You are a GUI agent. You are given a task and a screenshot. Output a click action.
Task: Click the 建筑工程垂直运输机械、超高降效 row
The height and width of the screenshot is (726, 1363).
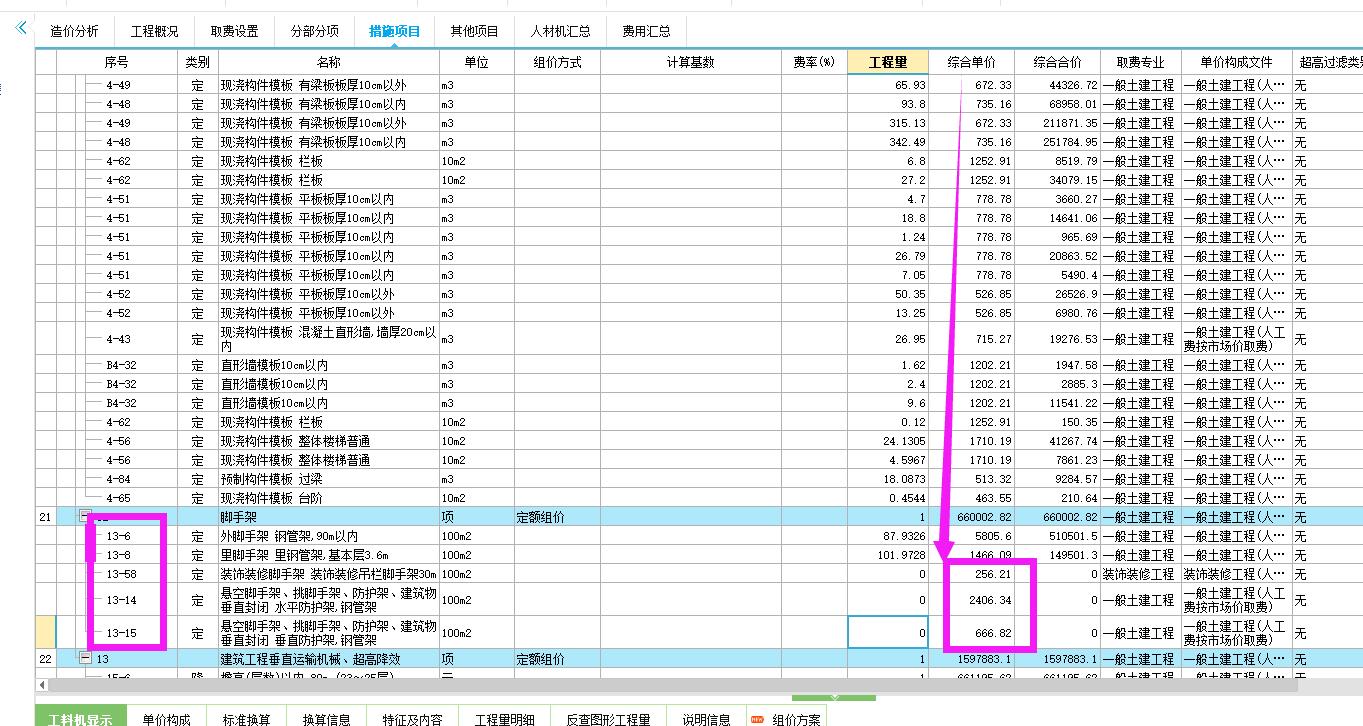[328, 659]
